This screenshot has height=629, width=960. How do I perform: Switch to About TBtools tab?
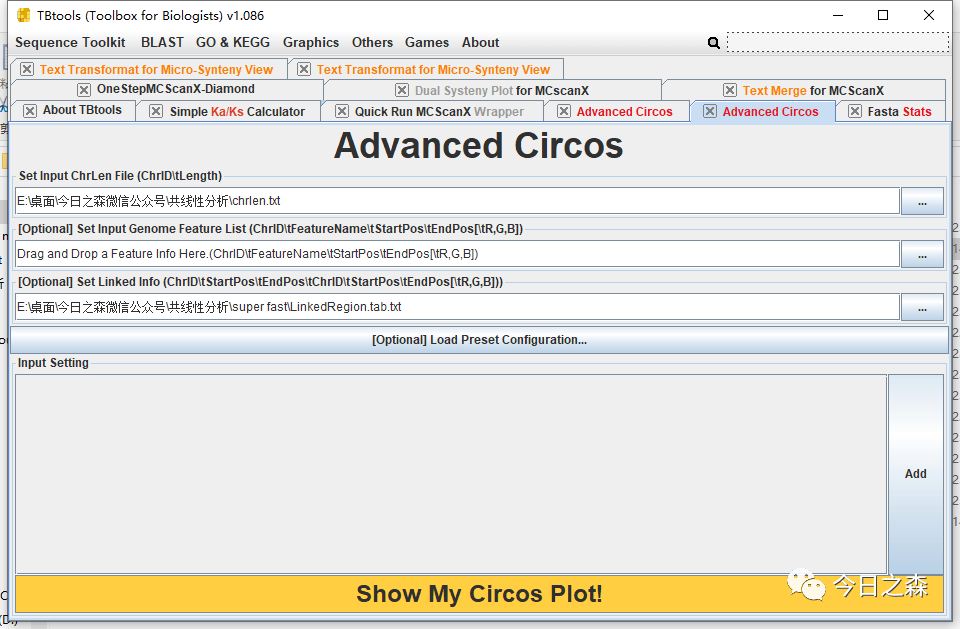[x=82, y=110]
